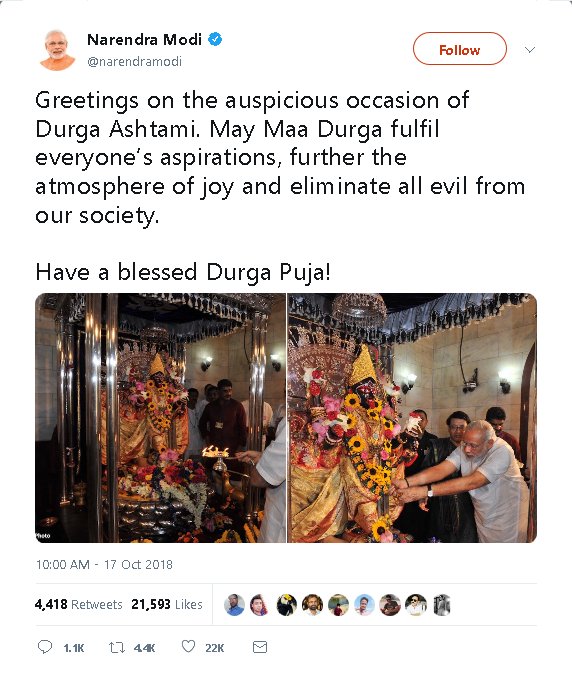Click the blue verified badge

215,39
